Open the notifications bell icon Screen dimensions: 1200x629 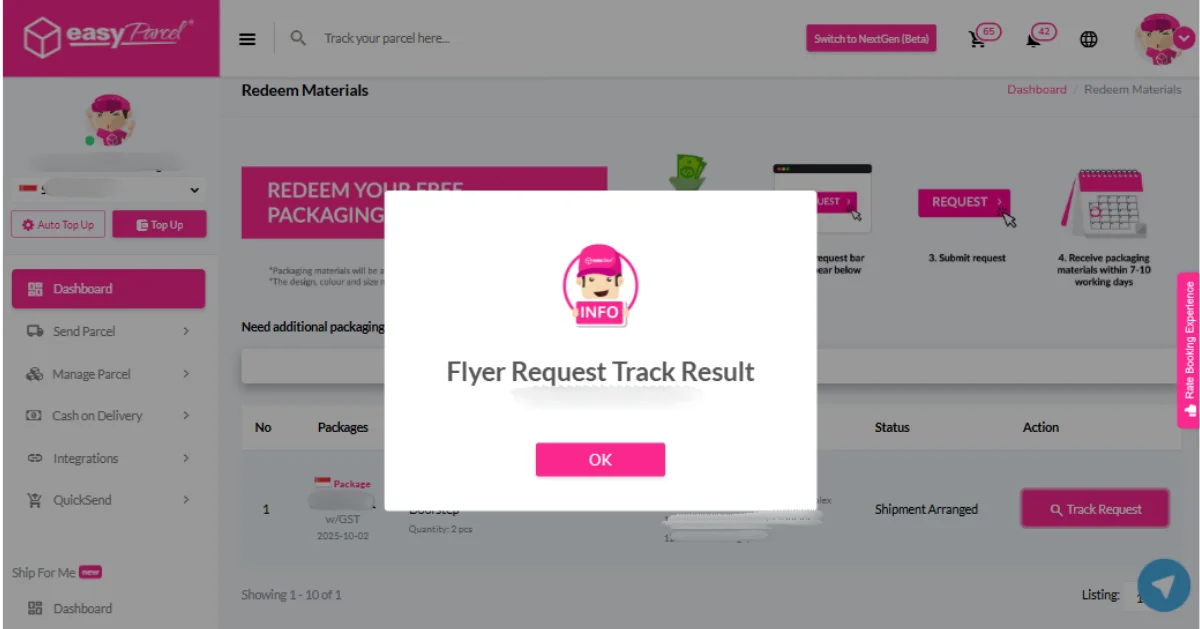[1033, 40]
